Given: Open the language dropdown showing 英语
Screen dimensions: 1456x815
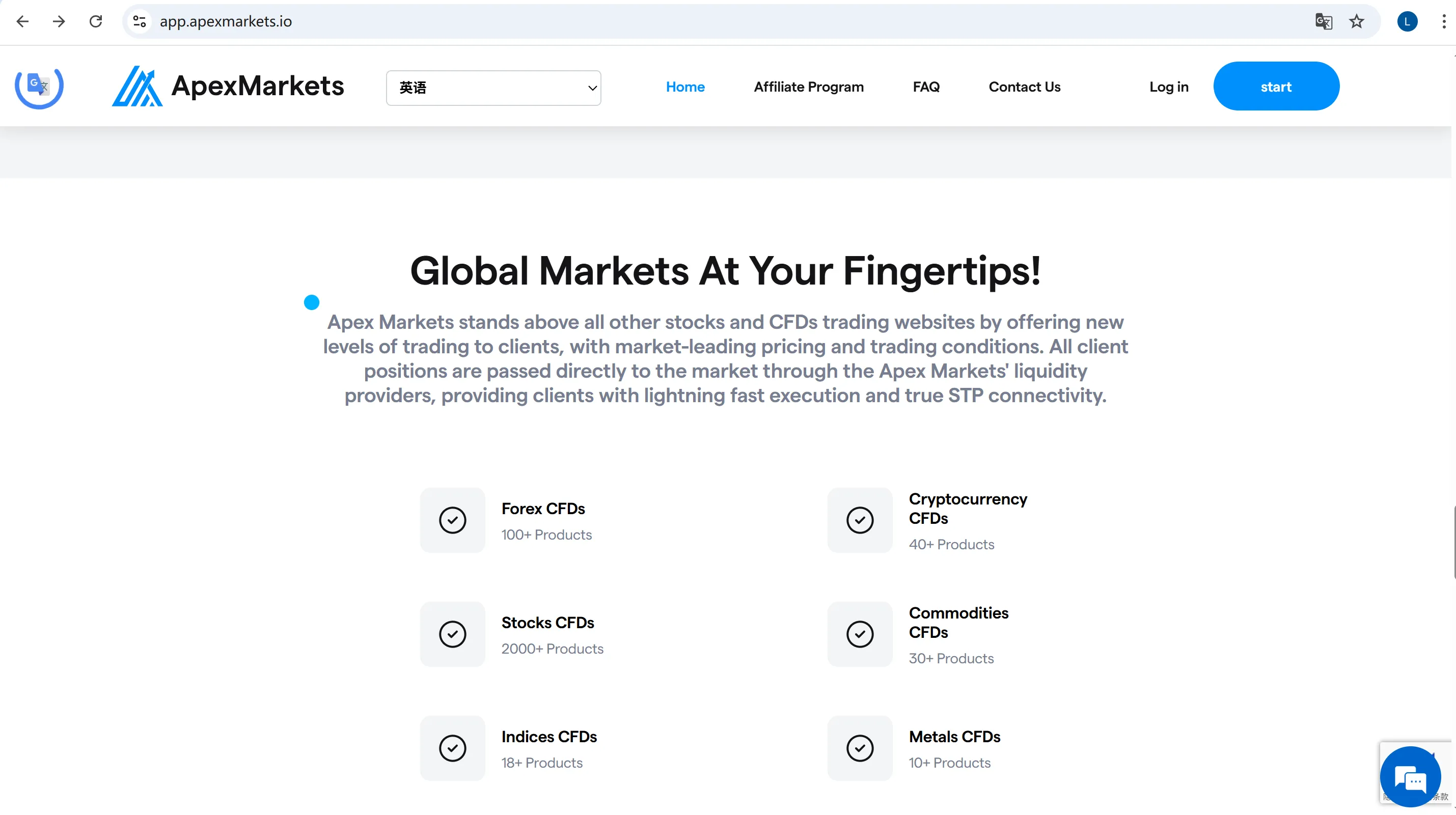Looking at the screenshot, I should (493, 88).
